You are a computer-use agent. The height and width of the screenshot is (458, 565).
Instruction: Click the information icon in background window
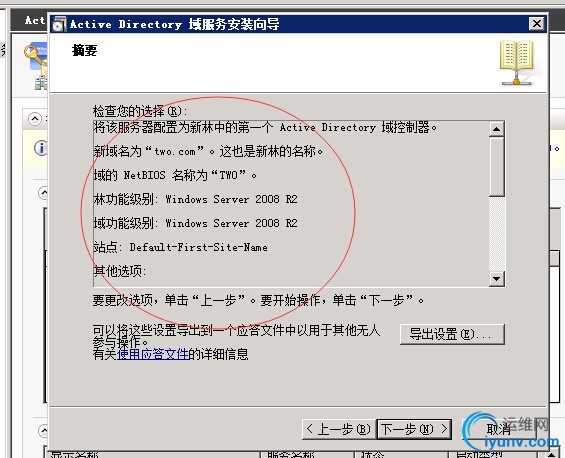(x=41, y=148)
